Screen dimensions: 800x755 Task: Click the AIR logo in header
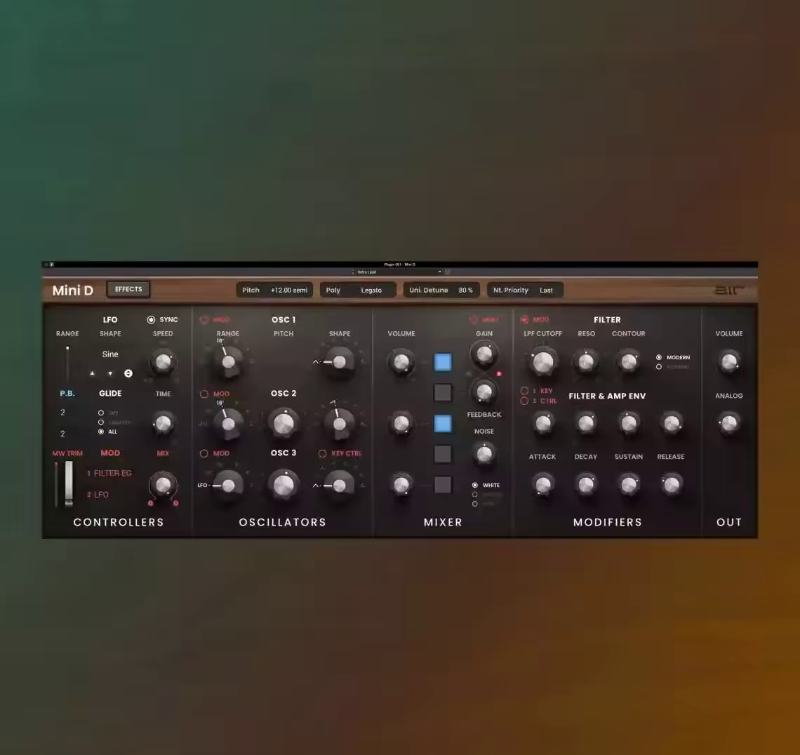coord(729,290)
